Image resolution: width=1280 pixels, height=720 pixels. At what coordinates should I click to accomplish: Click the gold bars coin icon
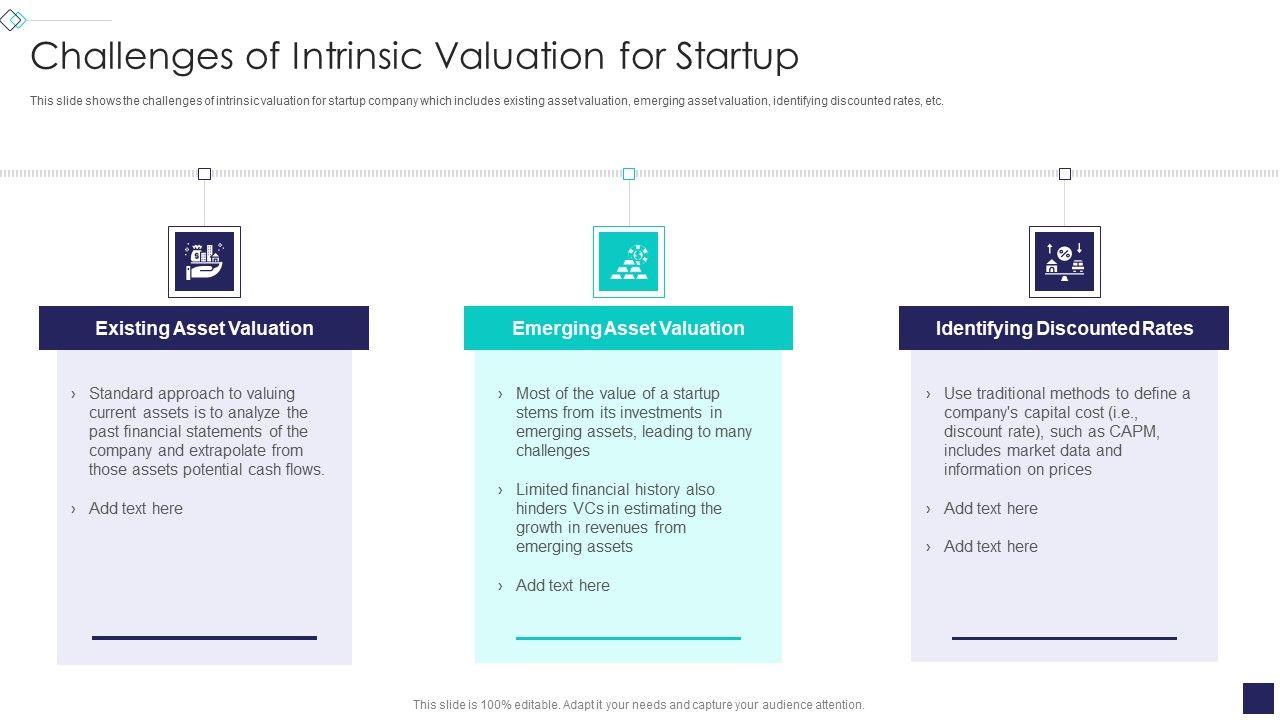tap(628, 262)
